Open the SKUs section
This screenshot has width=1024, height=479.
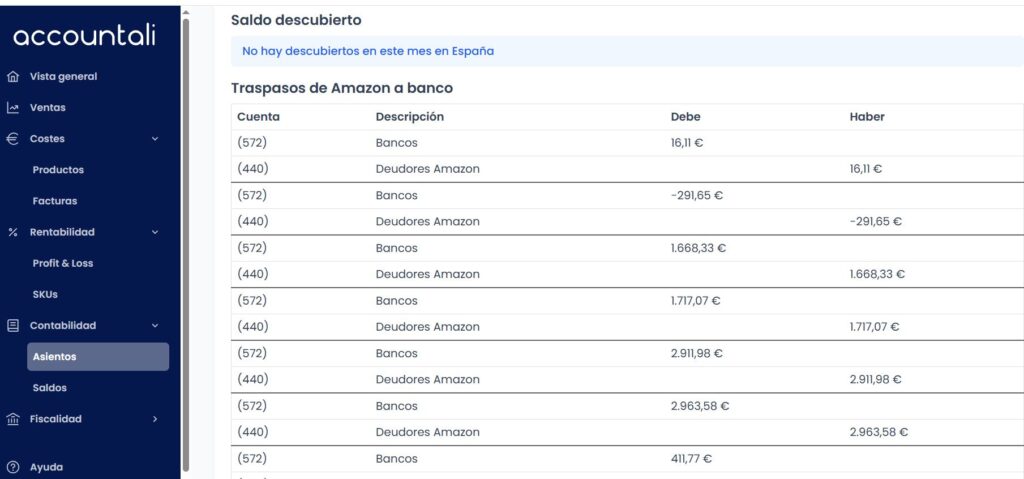coord(45,295)
